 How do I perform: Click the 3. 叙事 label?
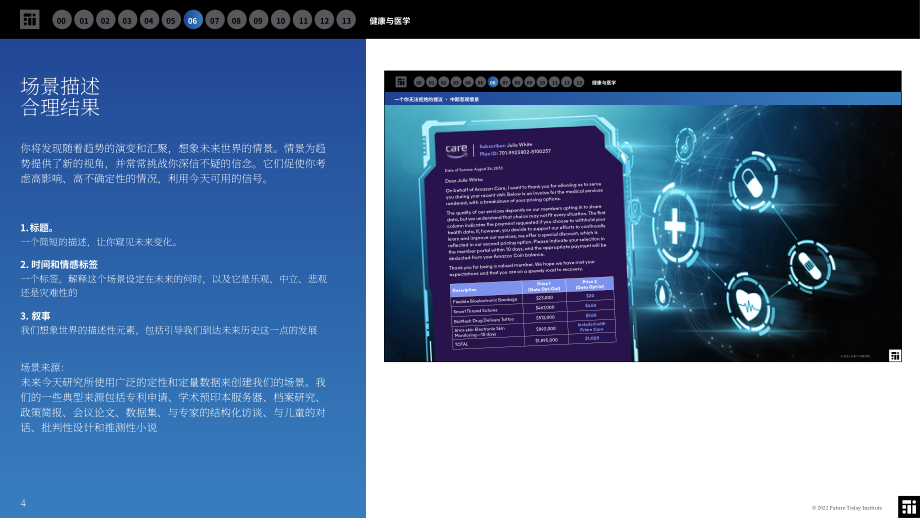[x=35, y=316]
